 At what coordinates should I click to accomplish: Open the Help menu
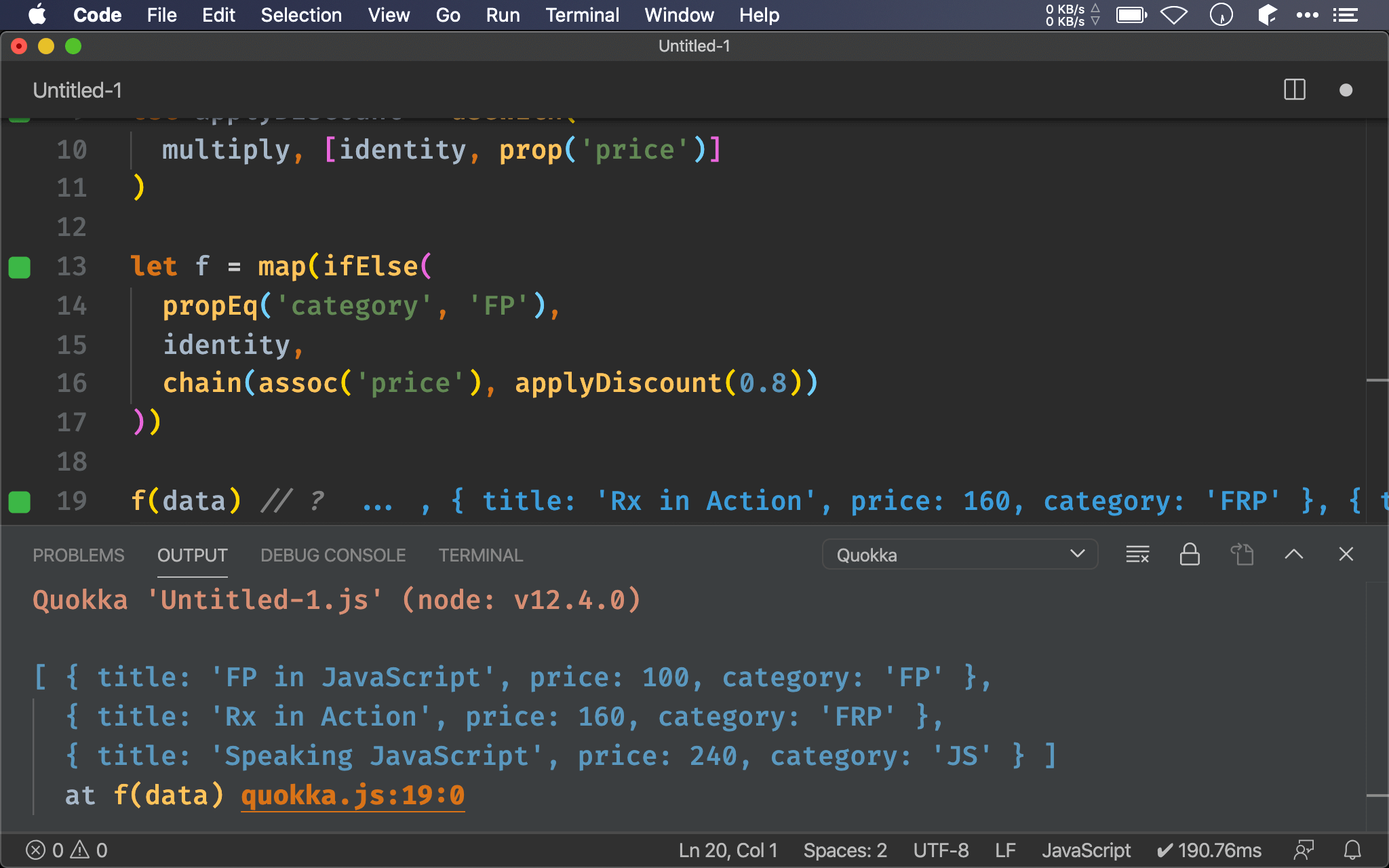point(759,15)
